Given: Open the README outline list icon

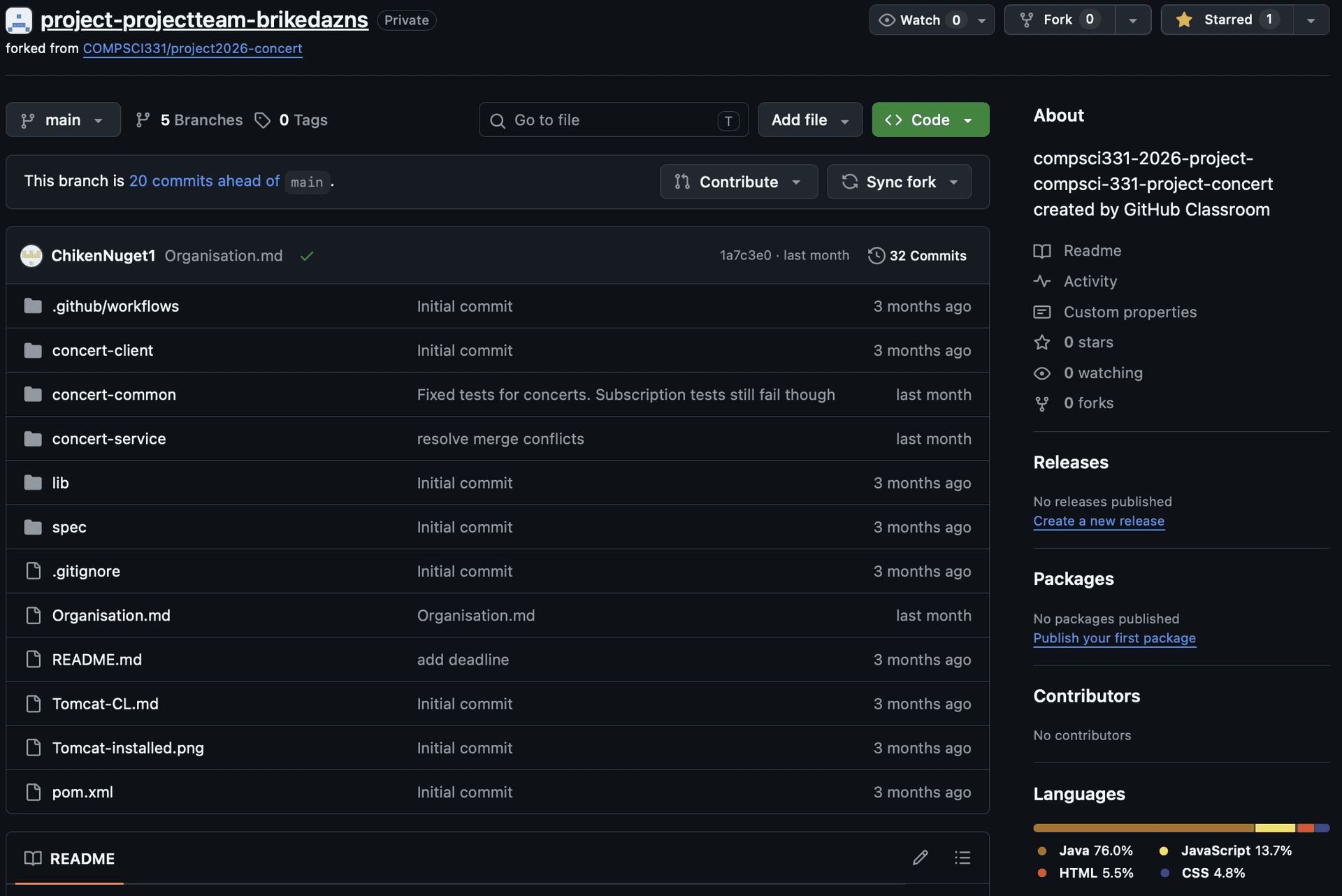Looking at the screenshot, I should 962,858.
